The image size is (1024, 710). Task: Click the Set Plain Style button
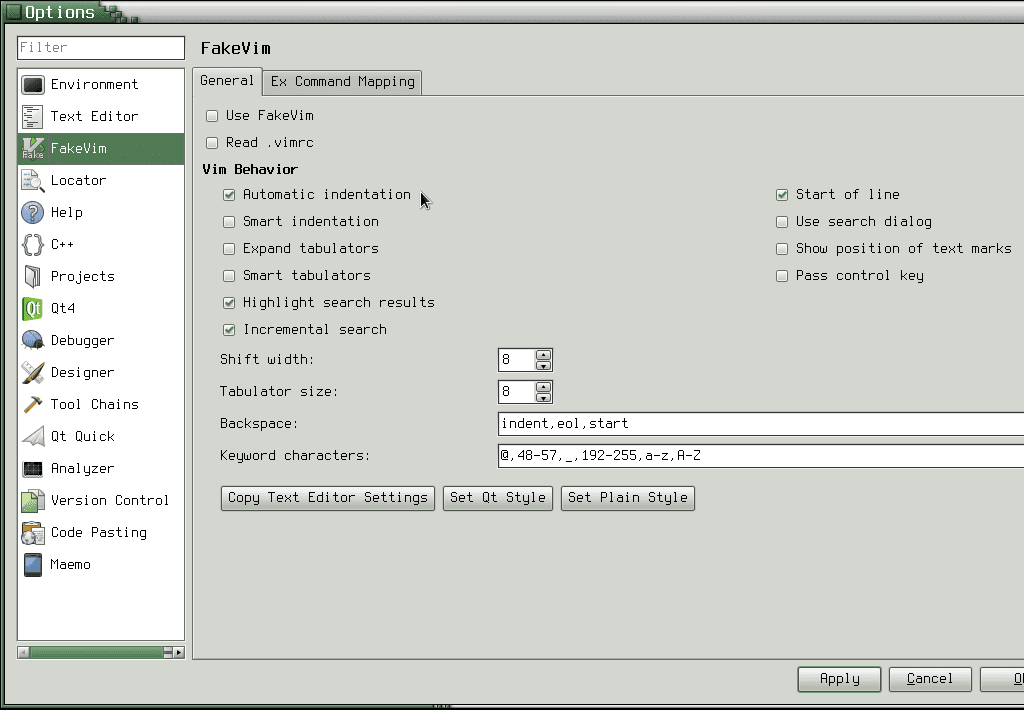click(x=628, y=498)
